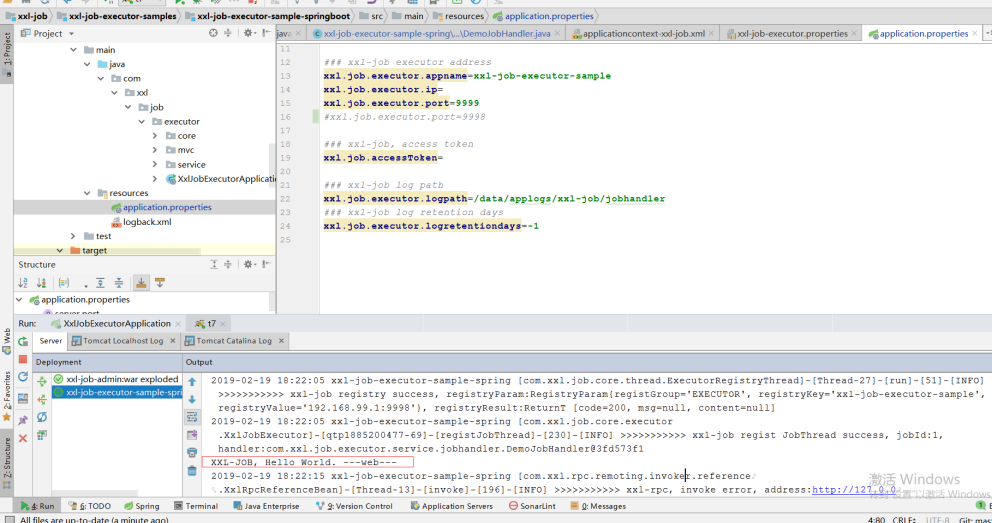Open artifacts configuration icon in Deployment
This screenshot has height=523, width=992.
(x=42, y=434)
